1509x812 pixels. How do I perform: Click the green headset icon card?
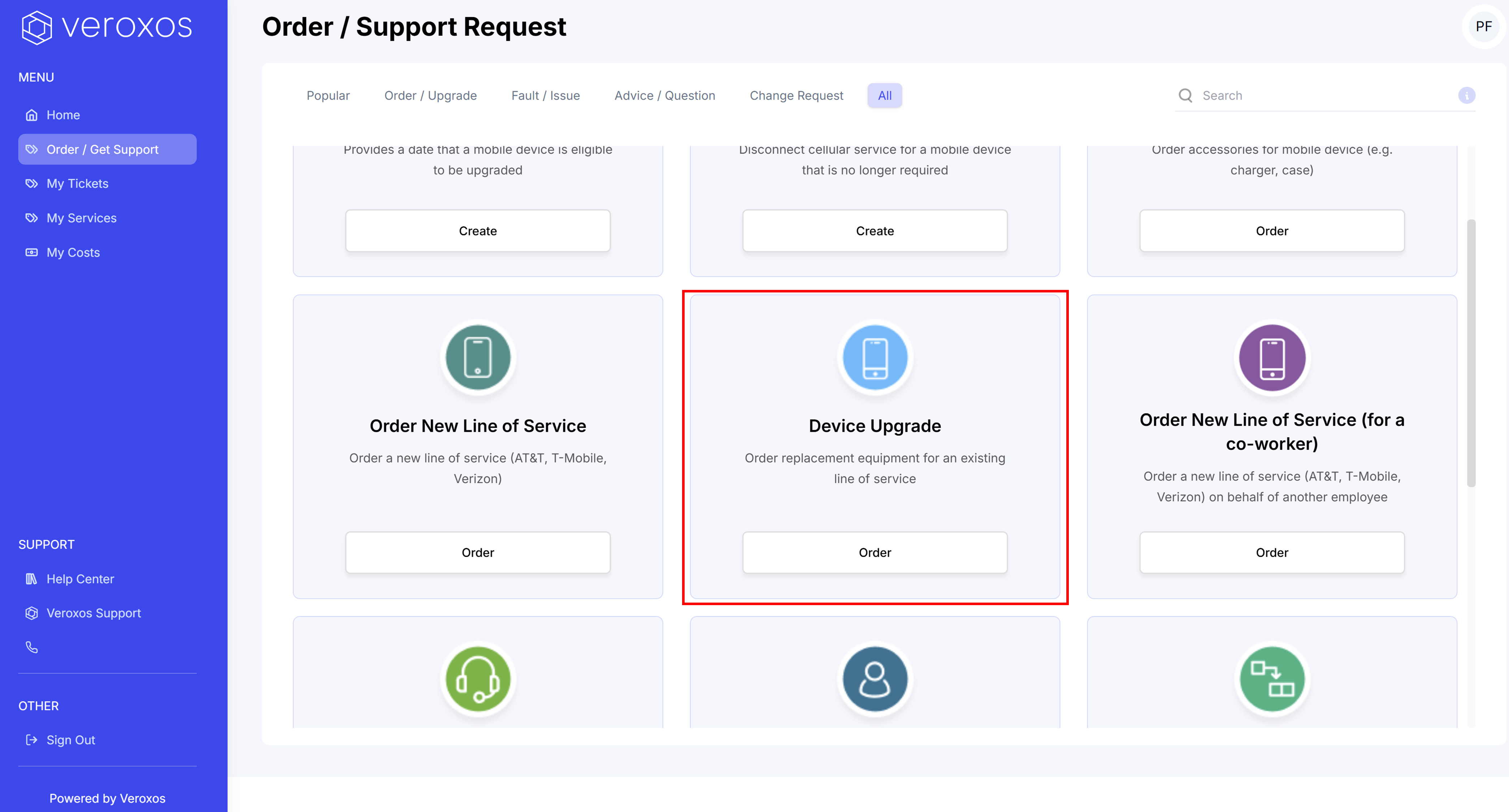coord(477,679)
